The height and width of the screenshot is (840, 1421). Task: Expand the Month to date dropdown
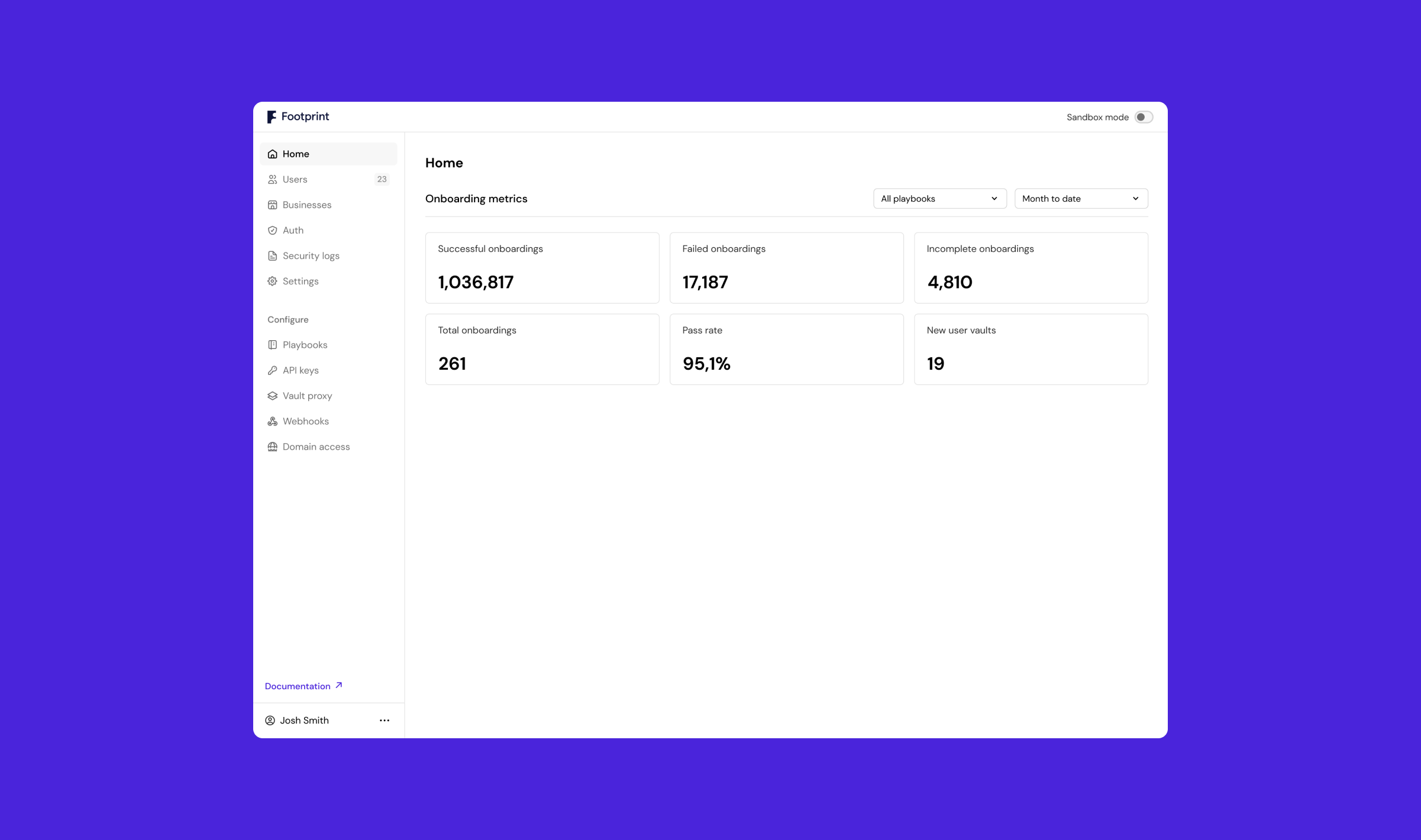1081,199
